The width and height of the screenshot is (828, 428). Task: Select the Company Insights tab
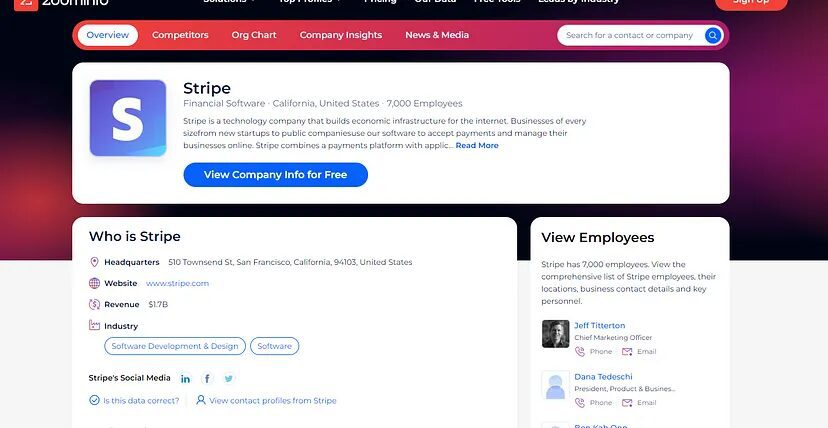pyautogui.click(x=341, y=35)
